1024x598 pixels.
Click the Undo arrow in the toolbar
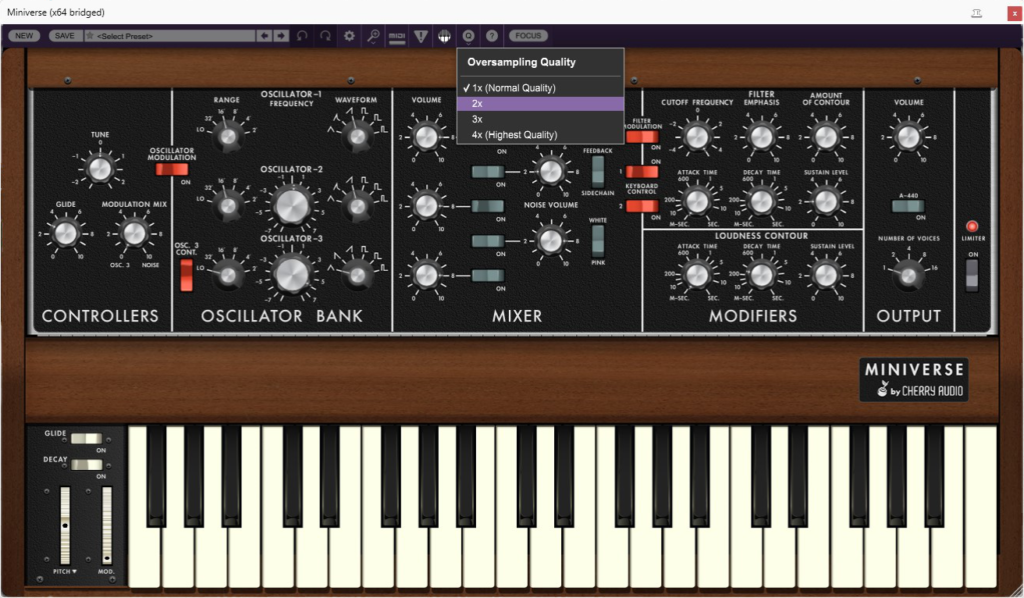(303, 36)
